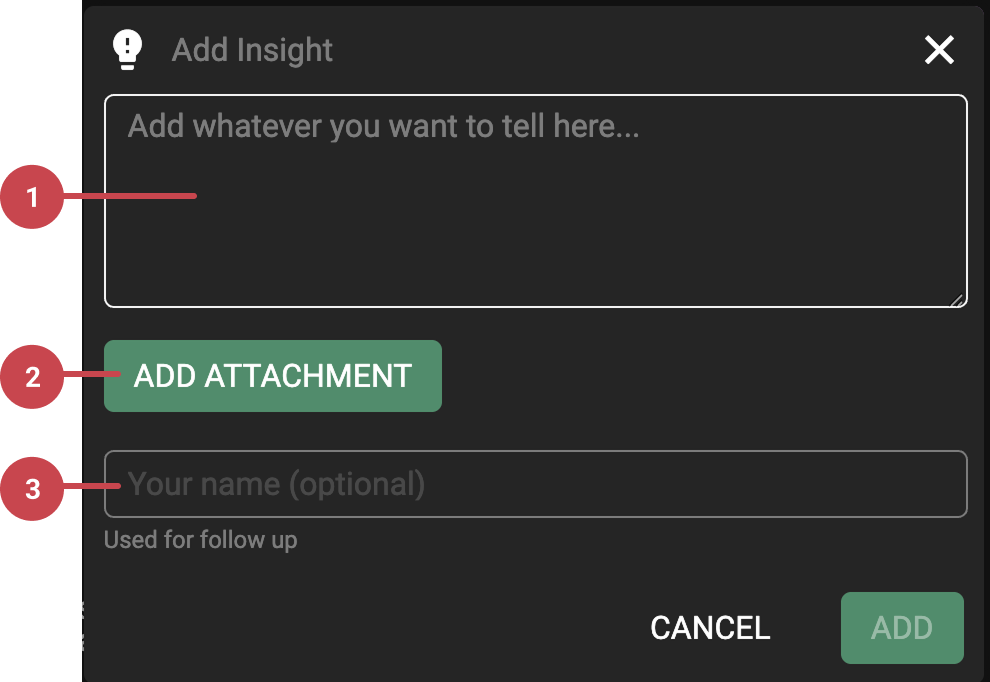Select the insight idea bulb symbol in the header
The height and width of the screenshot is (682, 990).
(x=127, y=49)
